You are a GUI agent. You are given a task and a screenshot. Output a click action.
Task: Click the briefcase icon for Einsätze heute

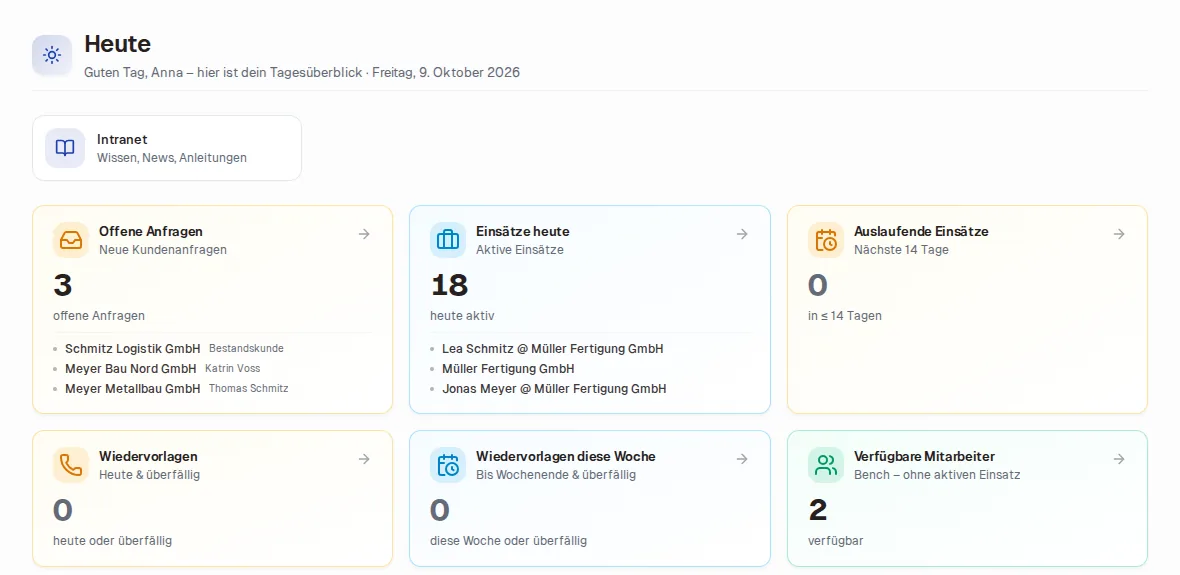[448, 240]
